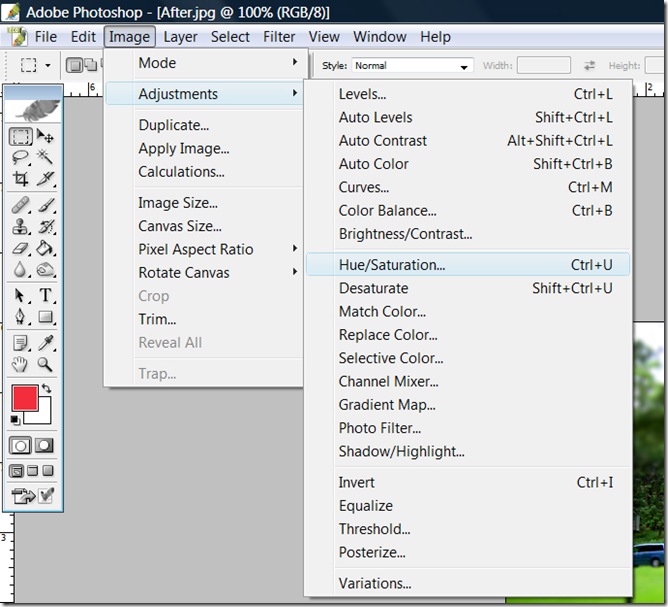668x607 pixels.
Task: Select the Rectangular Marquee tool in toolbox
Action: tap(20, 136)
